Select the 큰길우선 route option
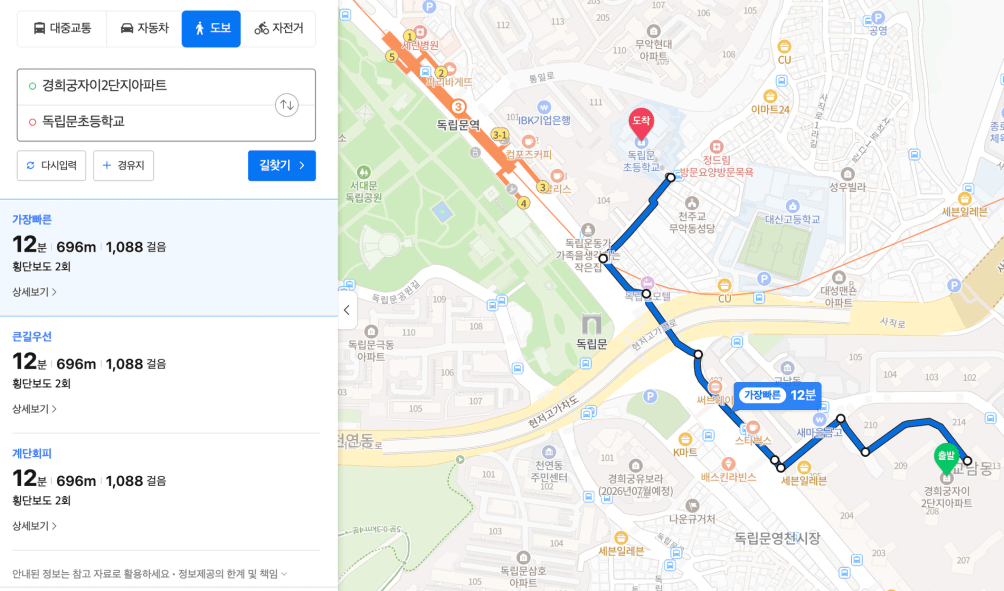 pyautogui.click(x=169, y=374)
